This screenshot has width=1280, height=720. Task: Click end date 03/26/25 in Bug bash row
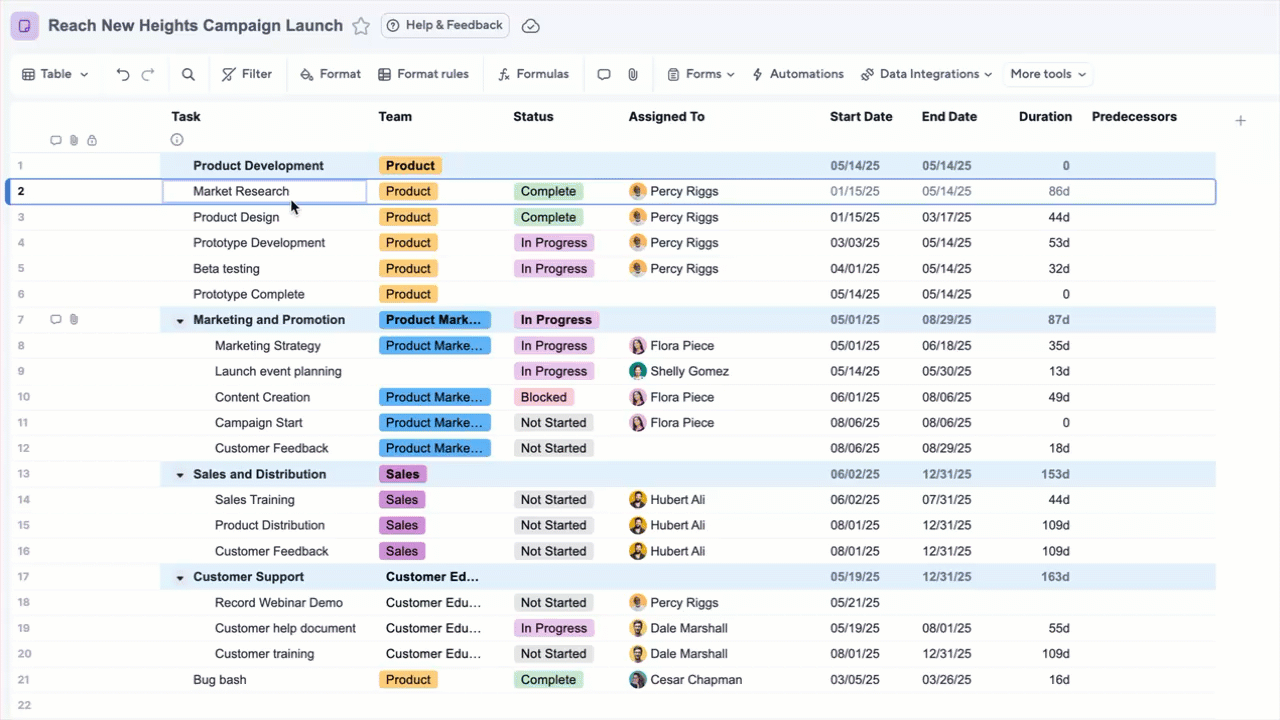[946, 680]
